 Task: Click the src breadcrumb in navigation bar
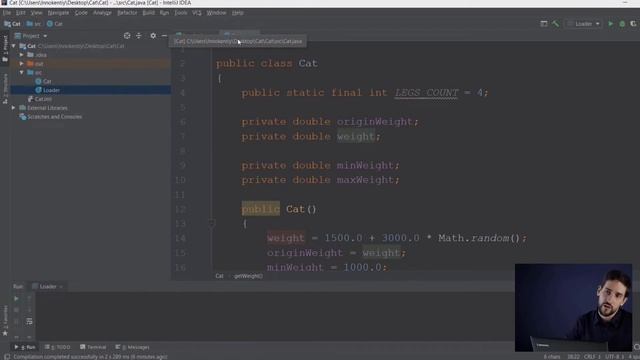(x=34, y=24)
